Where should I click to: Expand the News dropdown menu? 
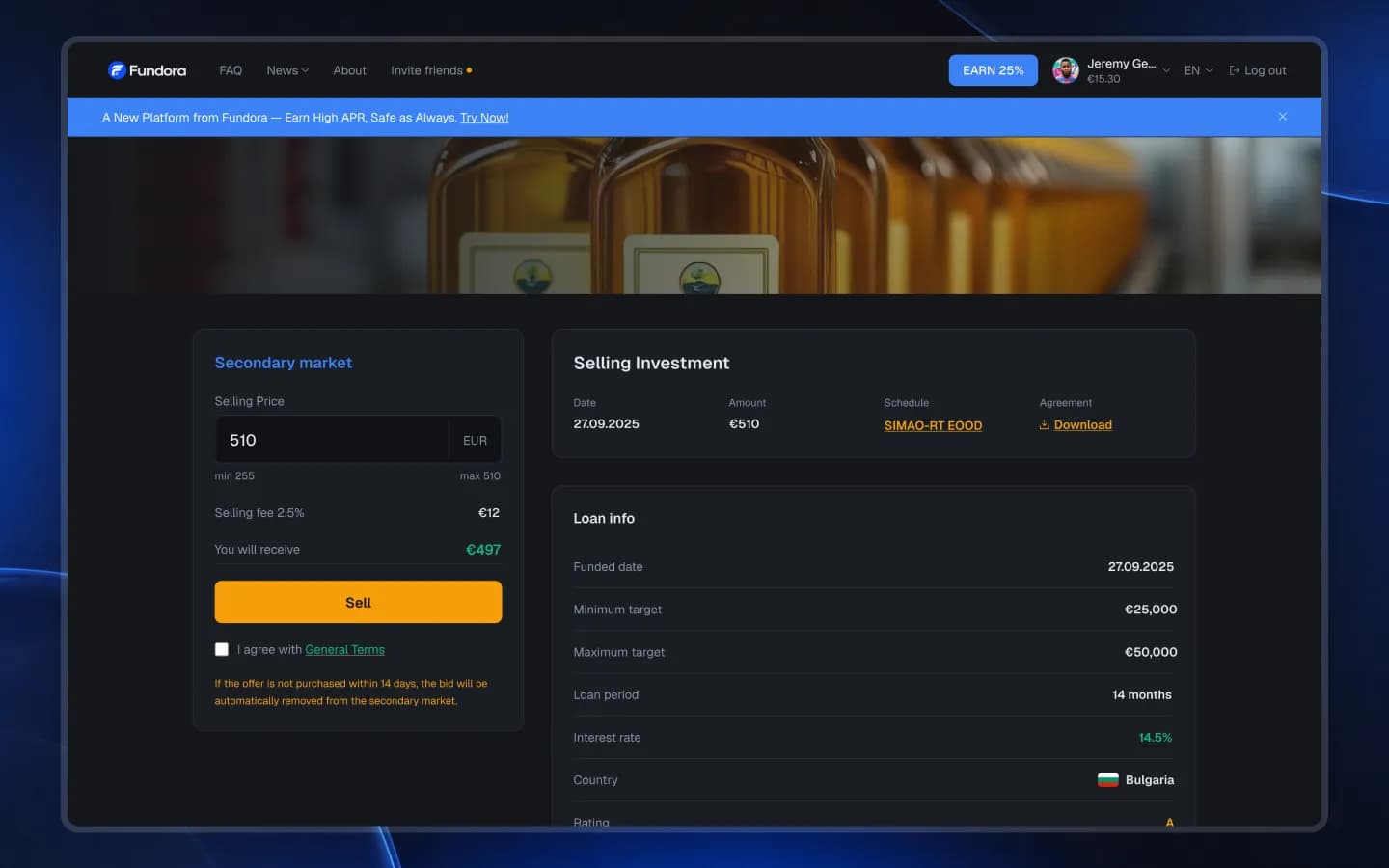(287, 70)
